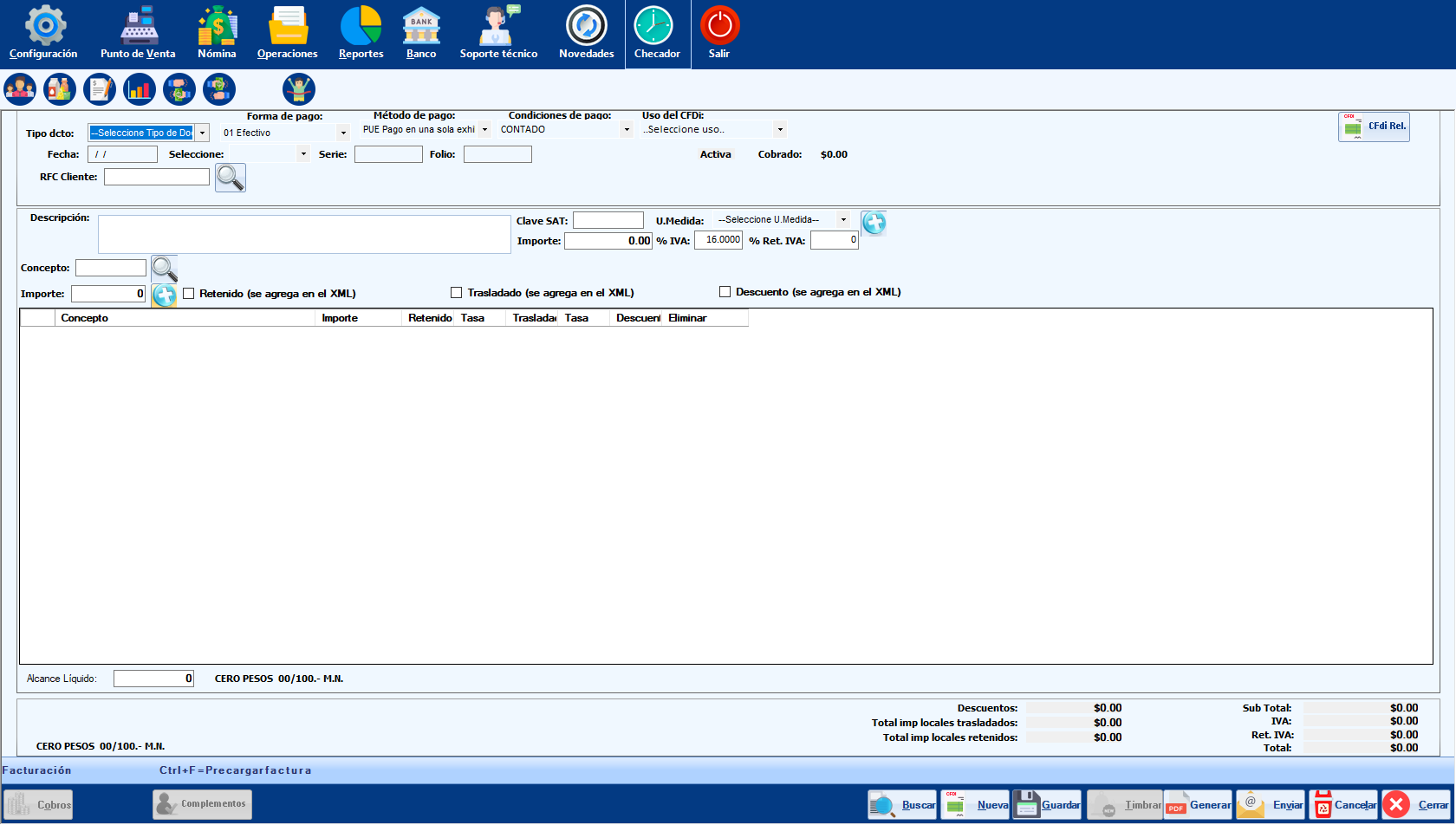
Task: Click magnifier next to RFC Cliente
Action: [231, 178]
